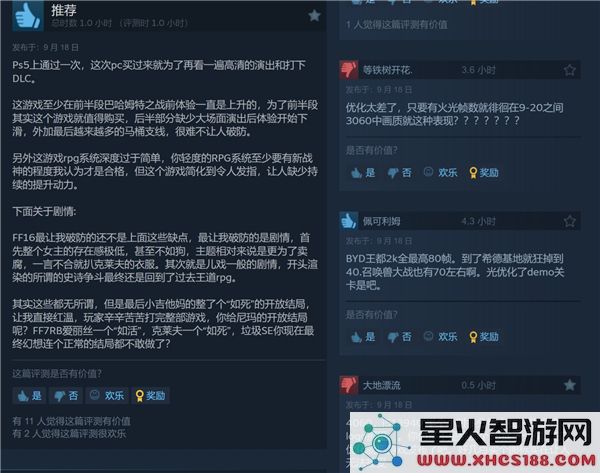This screenshot has width=600, height=473.
Task: Click star icon on main review header
Action: [314, 16]
